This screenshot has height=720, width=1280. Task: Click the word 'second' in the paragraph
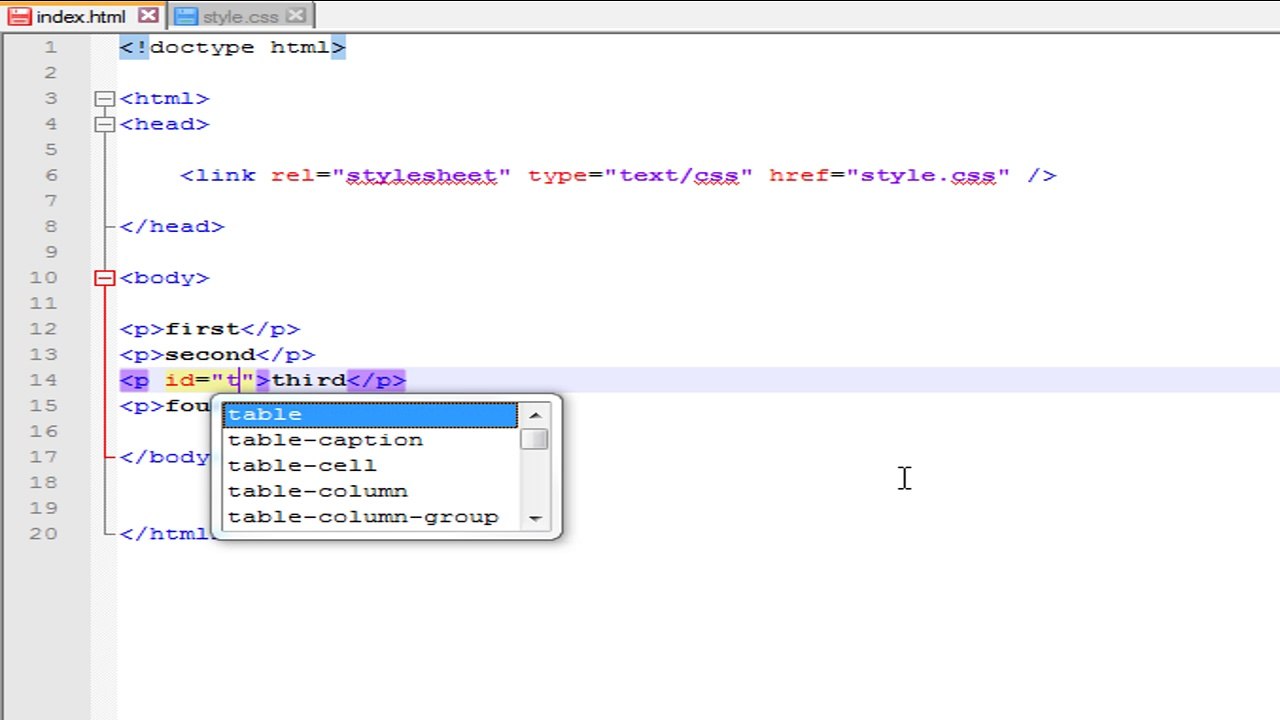210,355
